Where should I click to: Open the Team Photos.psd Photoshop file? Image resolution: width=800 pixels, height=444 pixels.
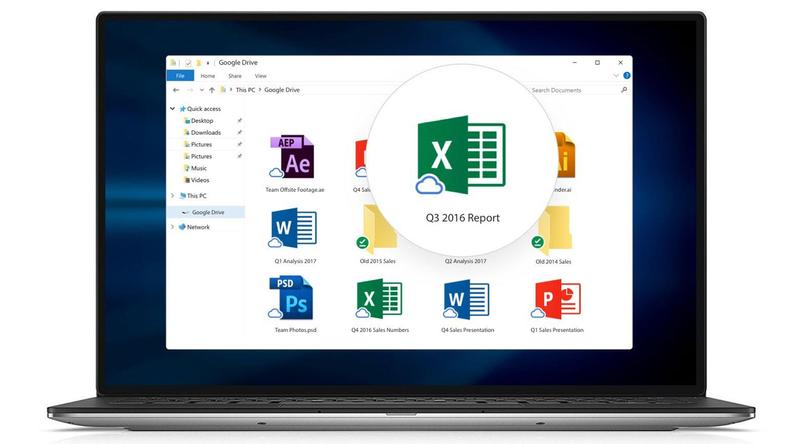point(291,298)
